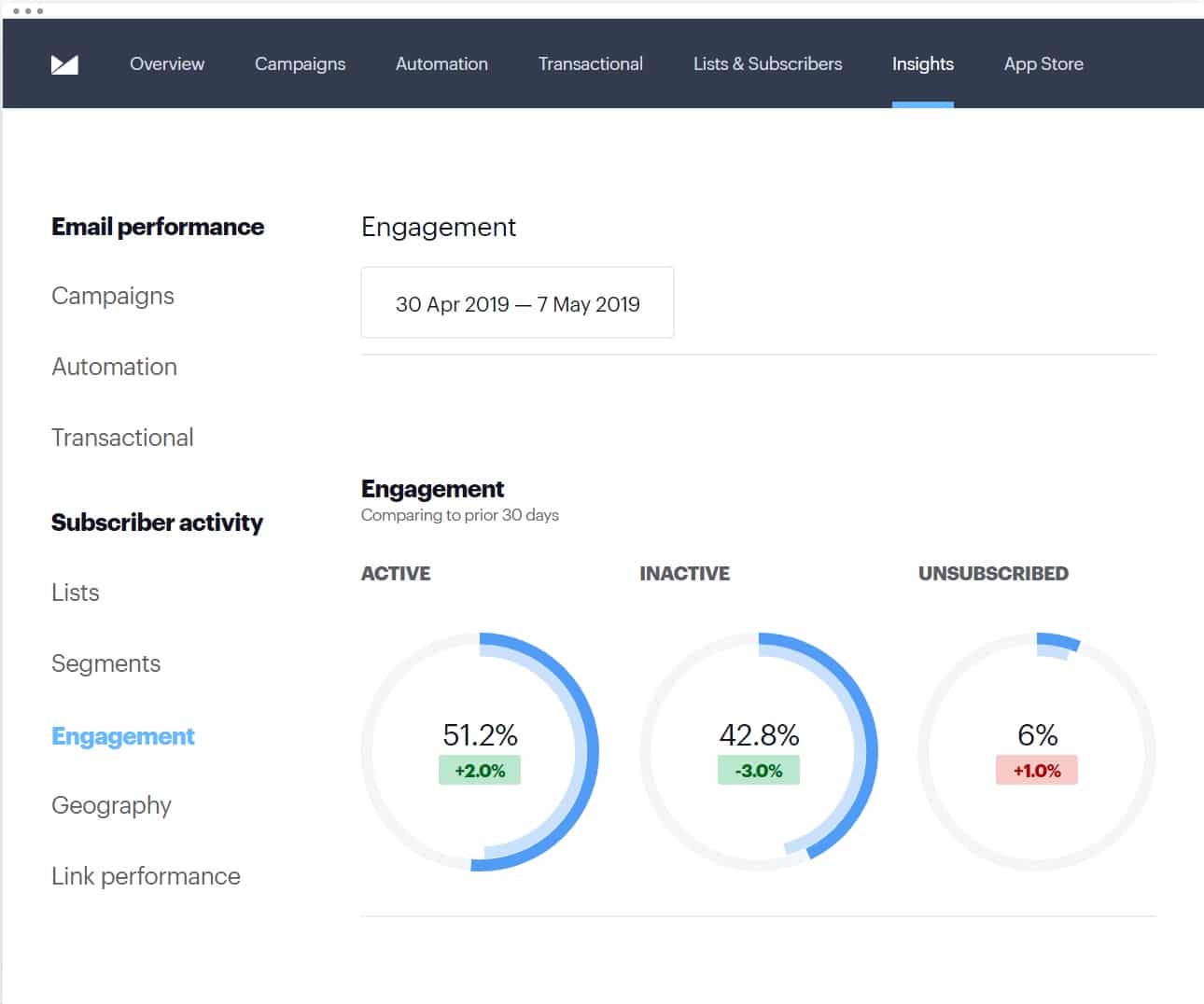Select Engagement in the left sidebar
Viewport: 1204px width, 1004px height.
(x=122, y=736)
